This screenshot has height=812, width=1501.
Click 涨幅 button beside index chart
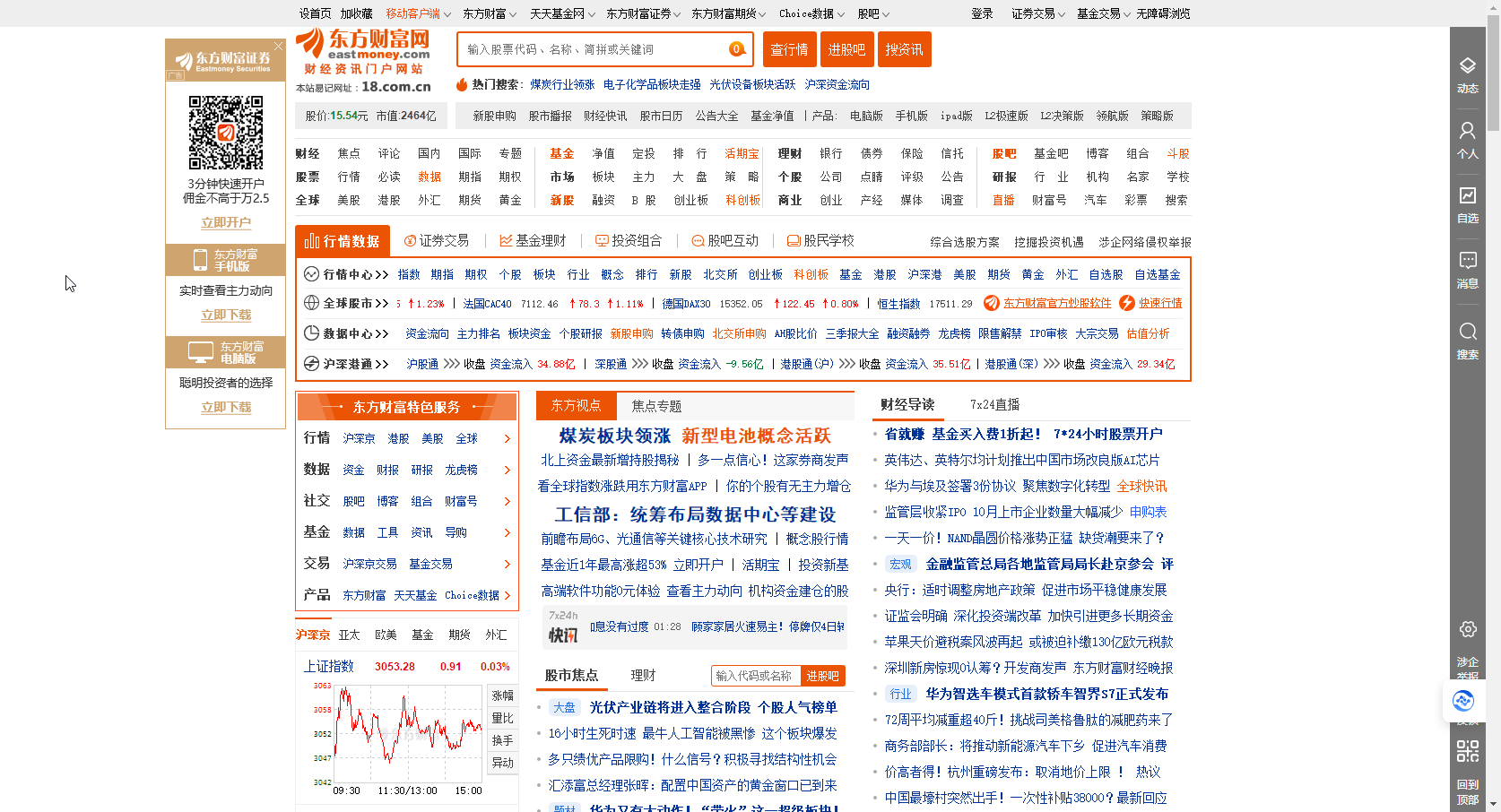tap(502, 695)
